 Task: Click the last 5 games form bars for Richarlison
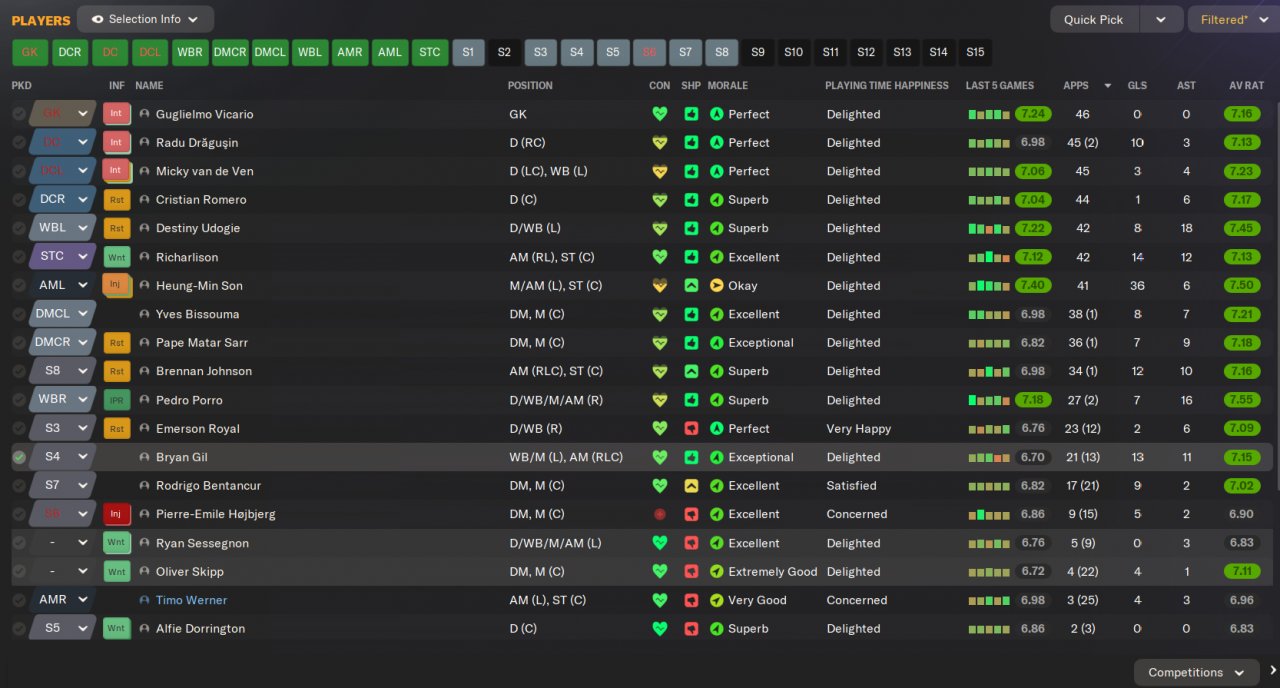[989, 257]
